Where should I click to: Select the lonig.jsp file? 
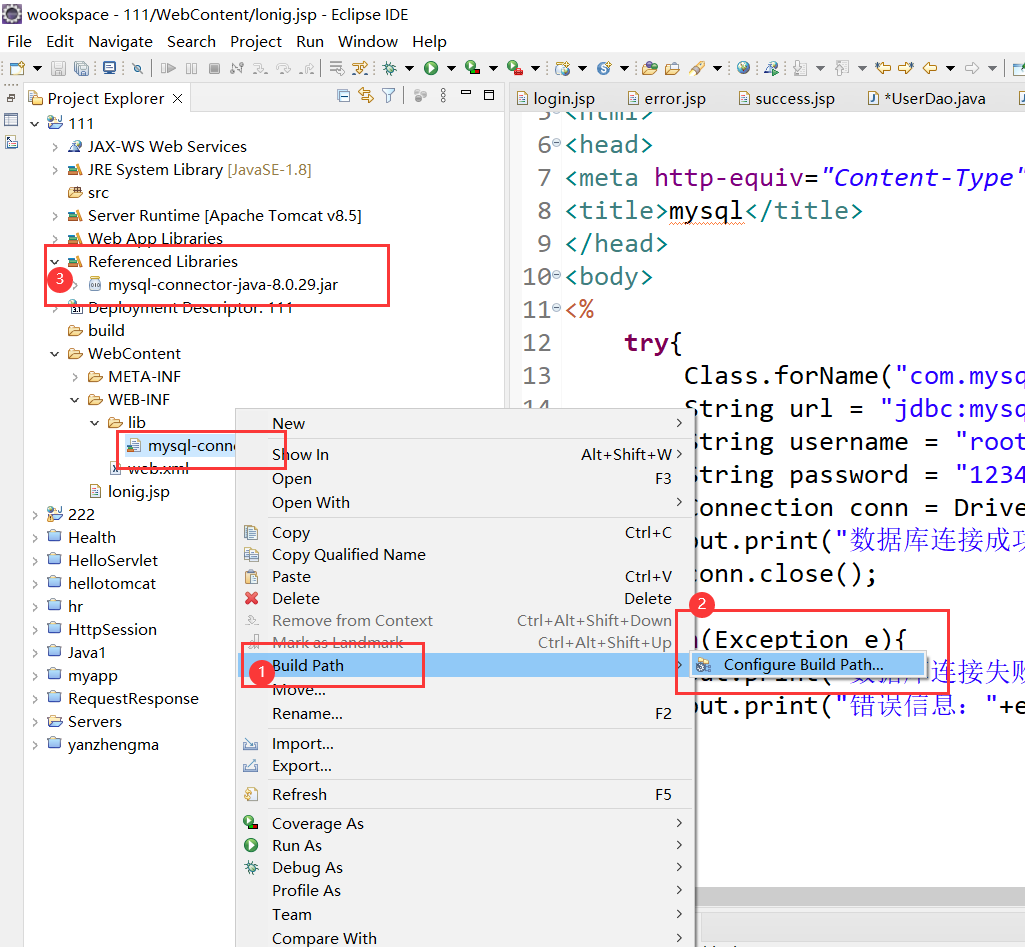[x=138, y=491]
